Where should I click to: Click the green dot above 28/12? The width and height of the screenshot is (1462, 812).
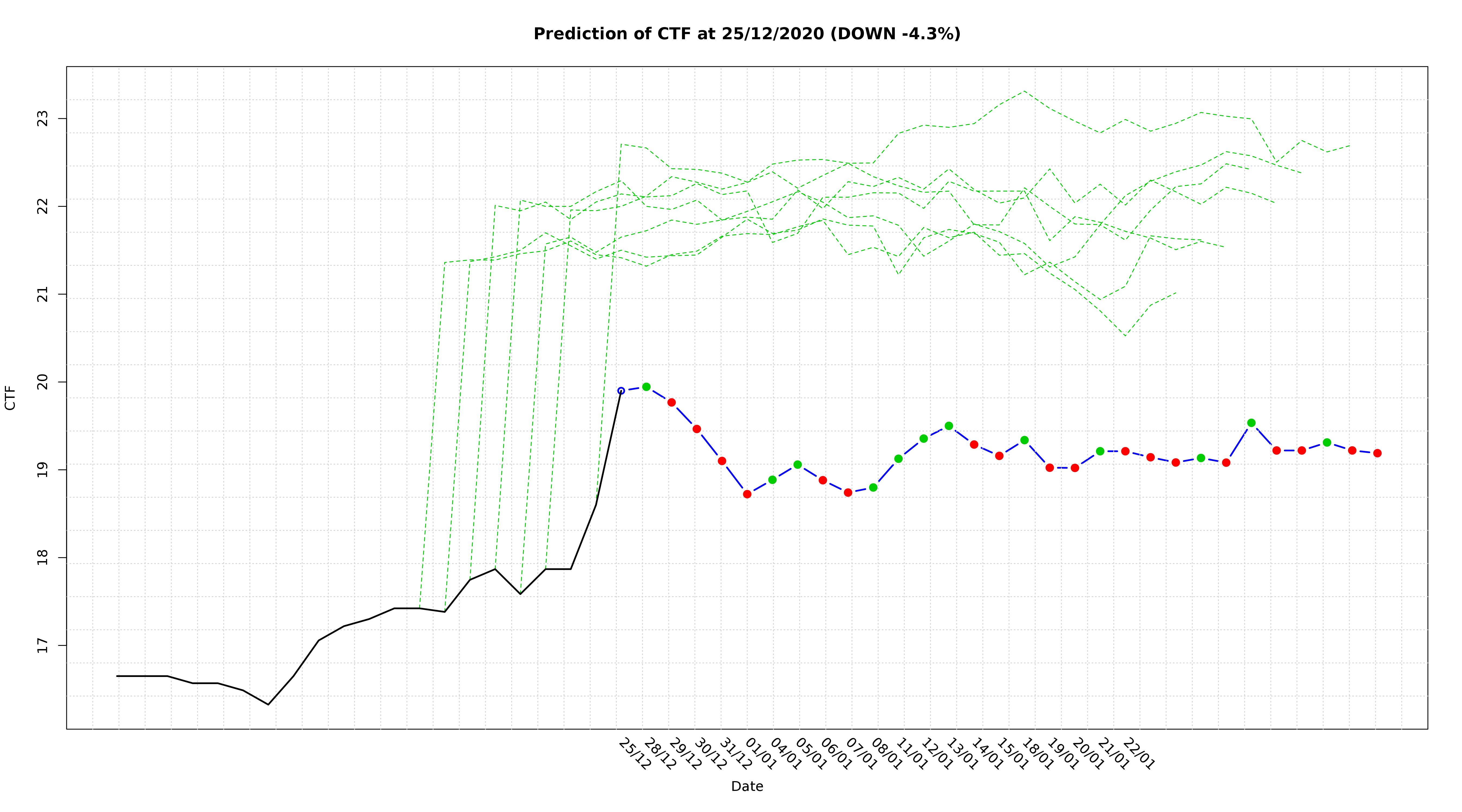coord(646,387)
